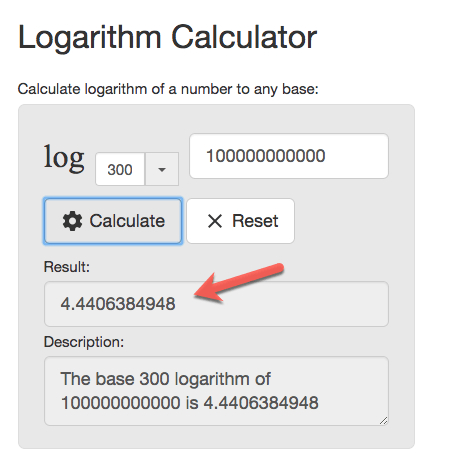This screenshot has width=474, height=454.
Task: Focus the number field showing 100000000000
Action: coord(289,156)
